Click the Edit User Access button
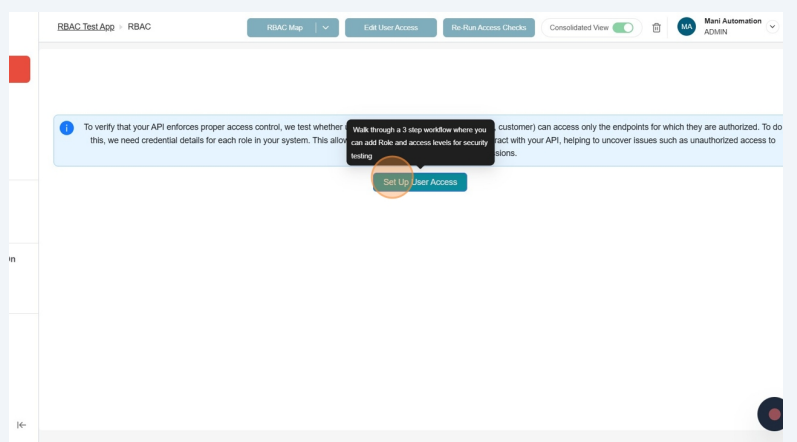797x442 pixels. [391, 27]
